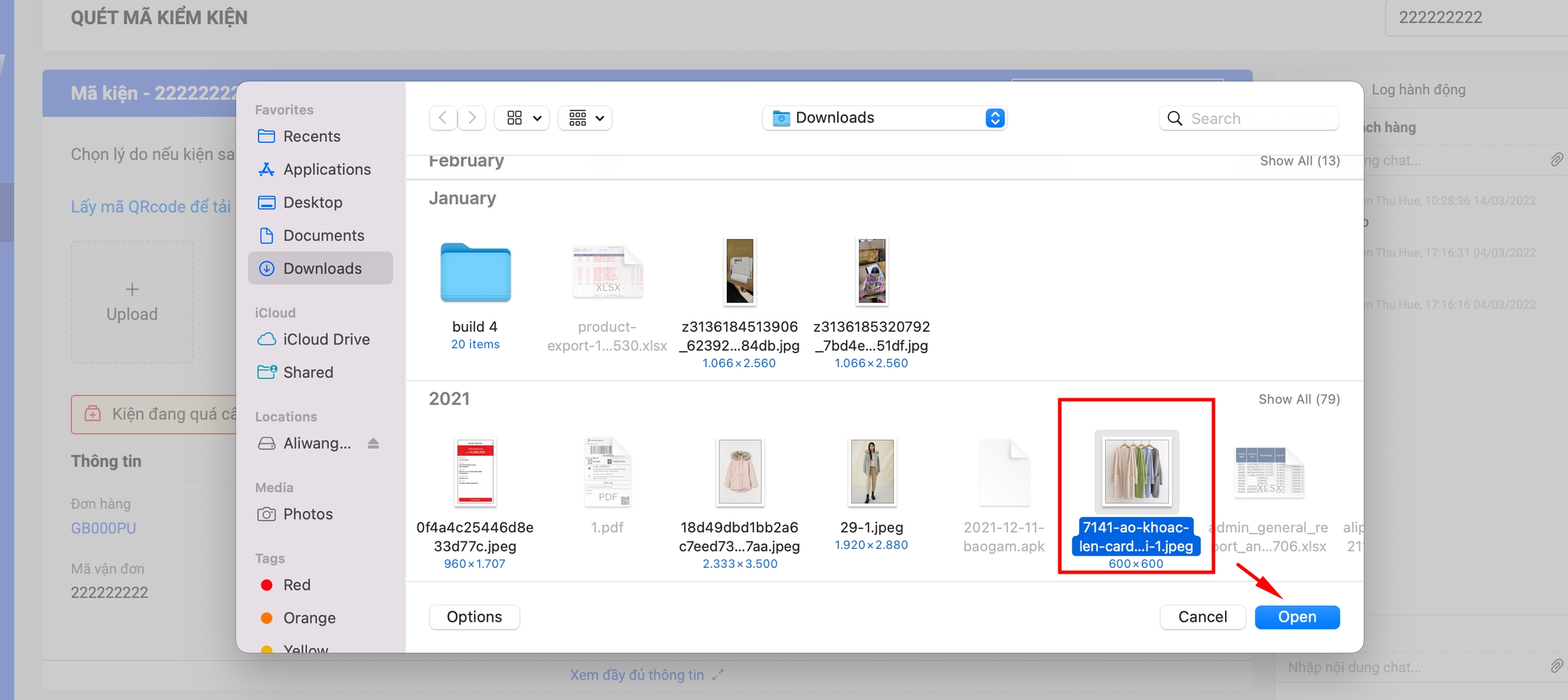Click the Open button

click(1296, 617)
